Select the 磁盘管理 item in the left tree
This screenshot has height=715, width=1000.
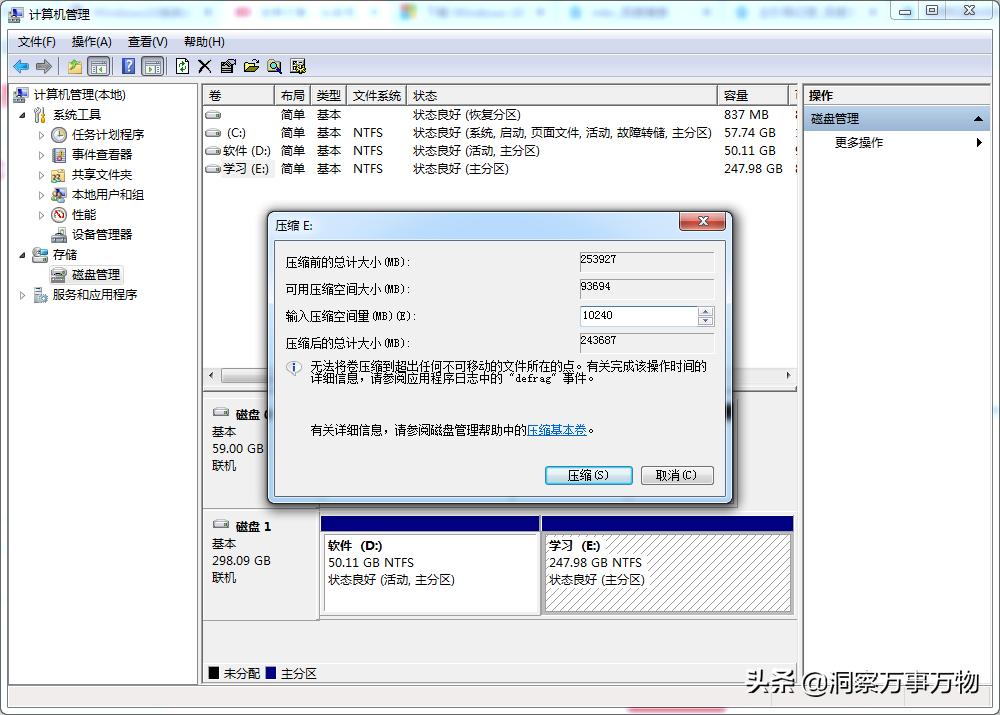click(x=94, y=274)
